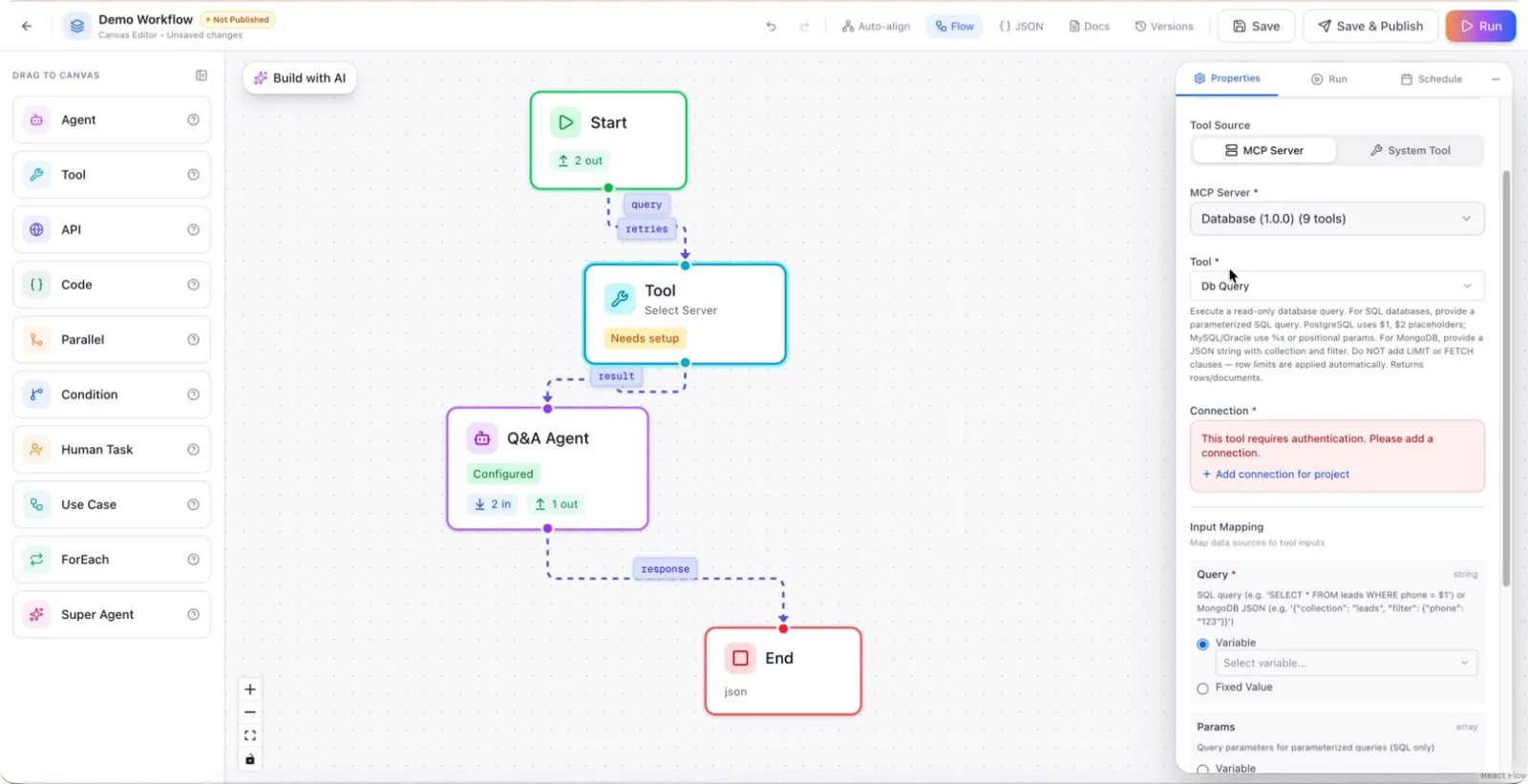Click the Human Task icon in sidebar
The image size is (1528, 784).
[x=36, y=450]
